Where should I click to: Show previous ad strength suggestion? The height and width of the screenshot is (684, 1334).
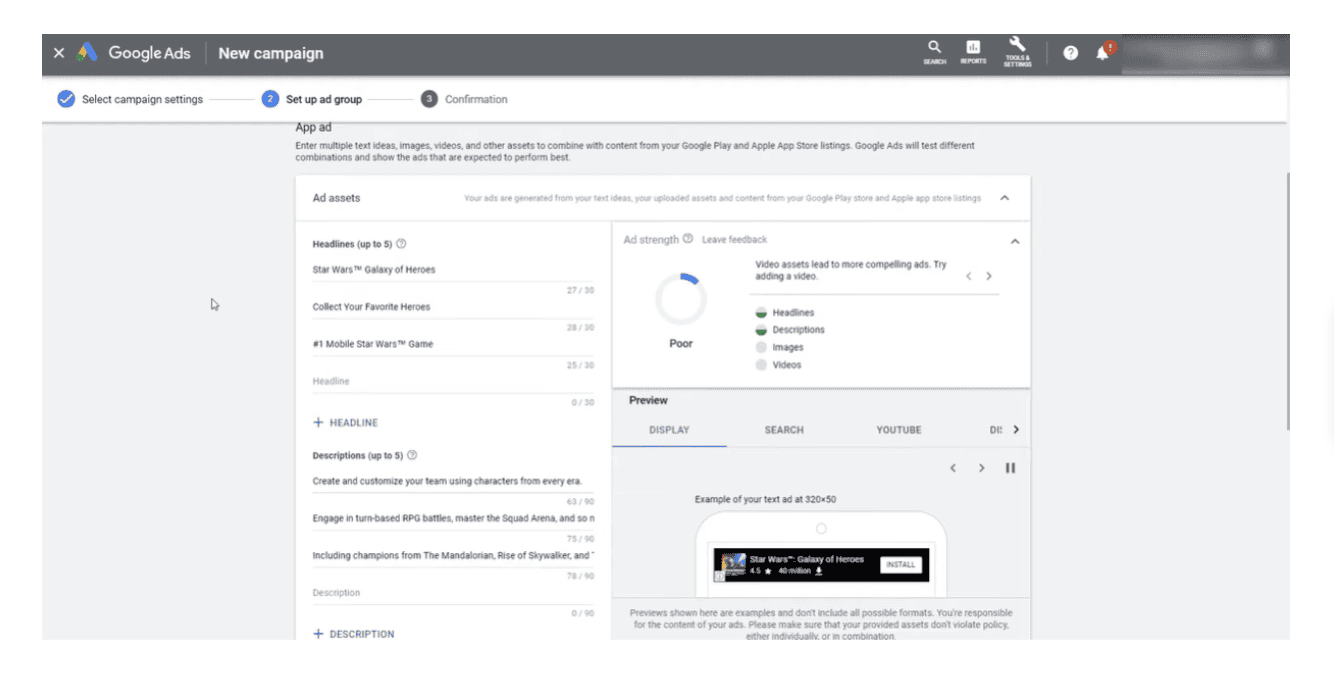(x=968, y=276)
